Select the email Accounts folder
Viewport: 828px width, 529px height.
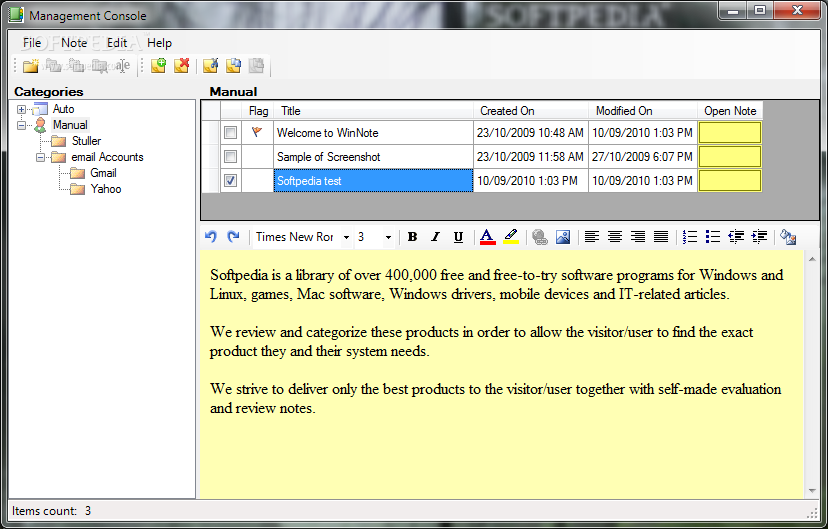[107, 157]
